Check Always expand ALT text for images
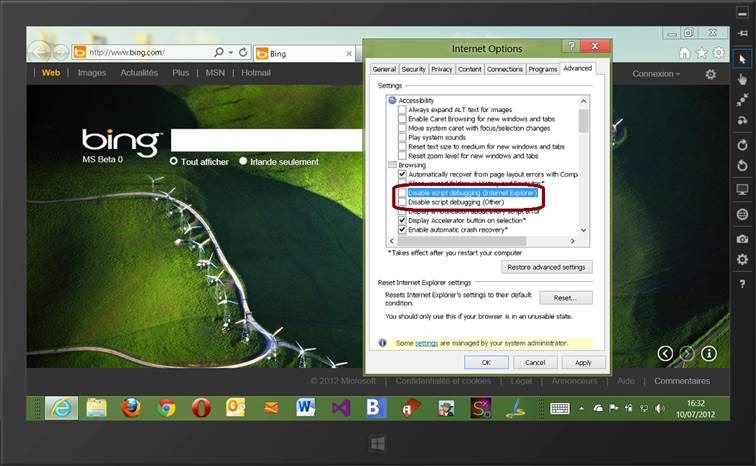Viewport: 756px width, 466px height. coord(402,110)
